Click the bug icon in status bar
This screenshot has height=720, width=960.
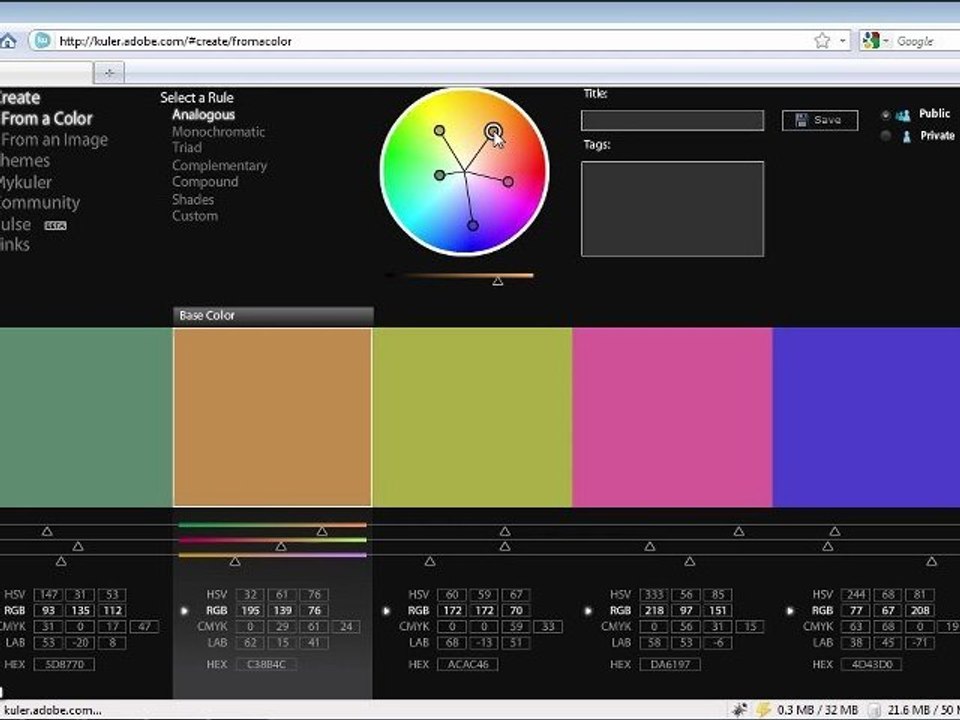coord(740,710)
